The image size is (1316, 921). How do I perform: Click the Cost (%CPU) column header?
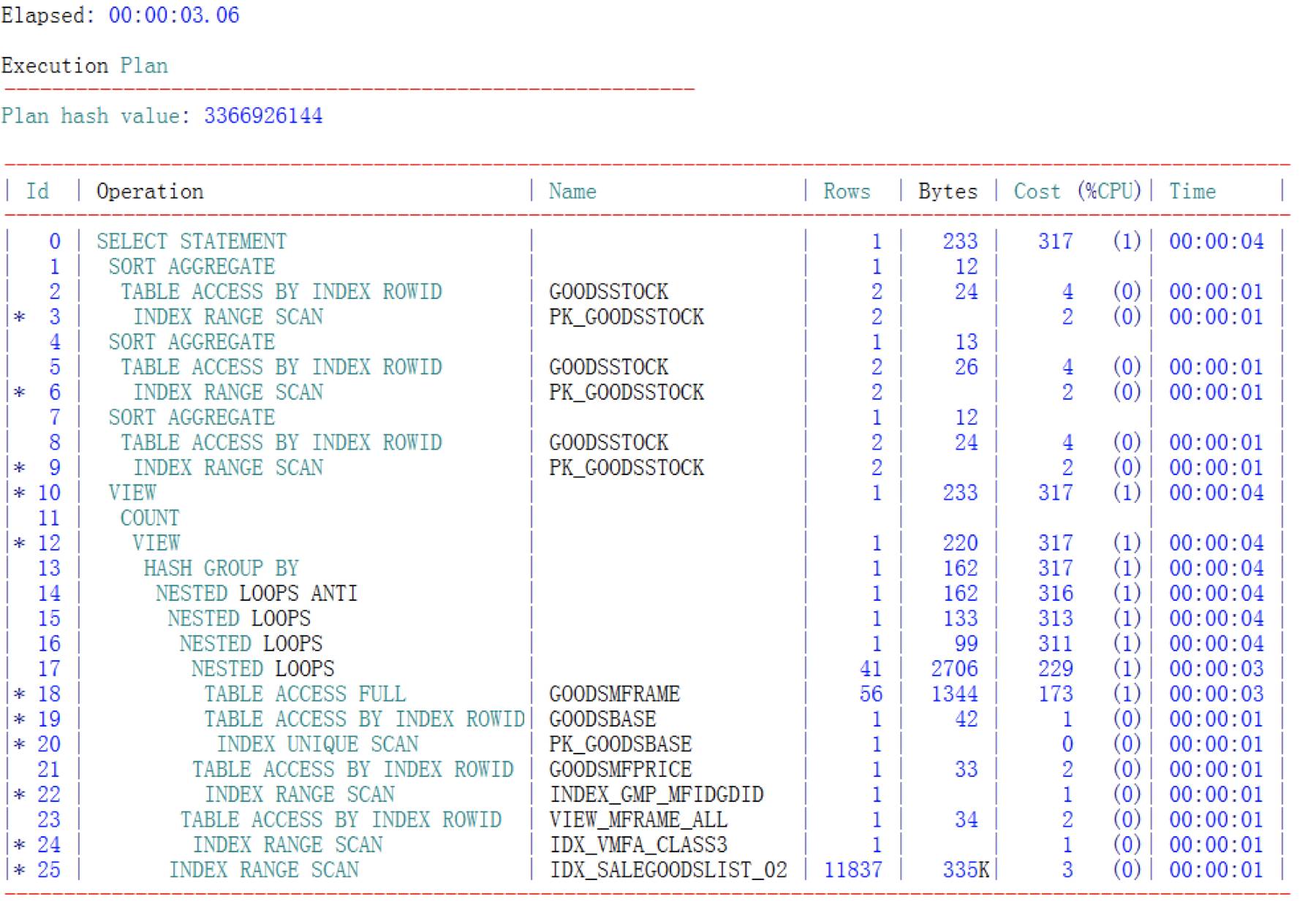point(1078,192)
